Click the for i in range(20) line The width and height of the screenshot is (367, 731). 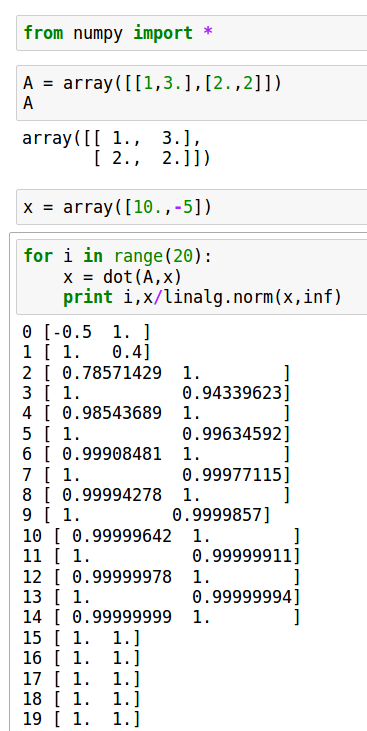point(118,256)
